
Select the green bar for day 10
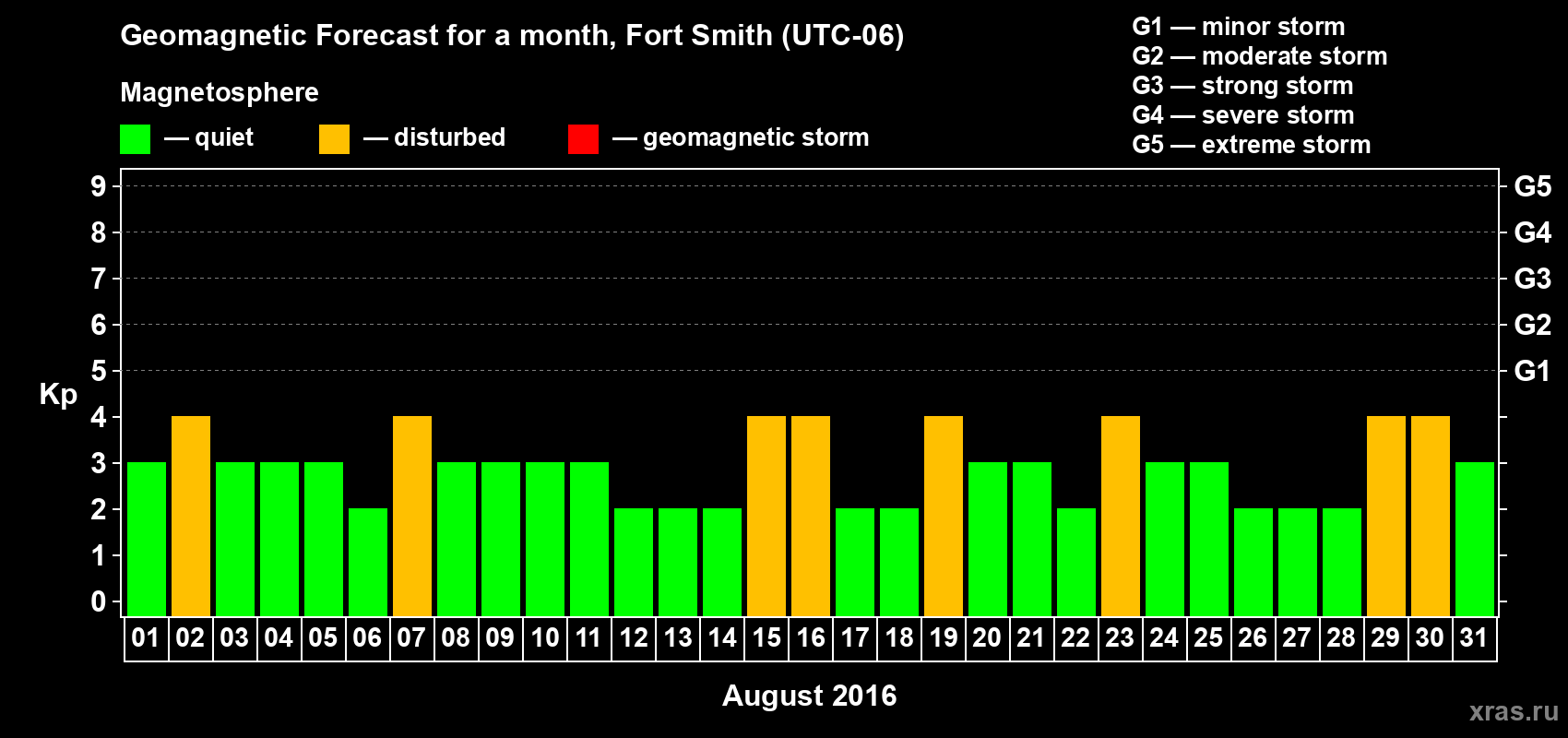pos(545,540)
